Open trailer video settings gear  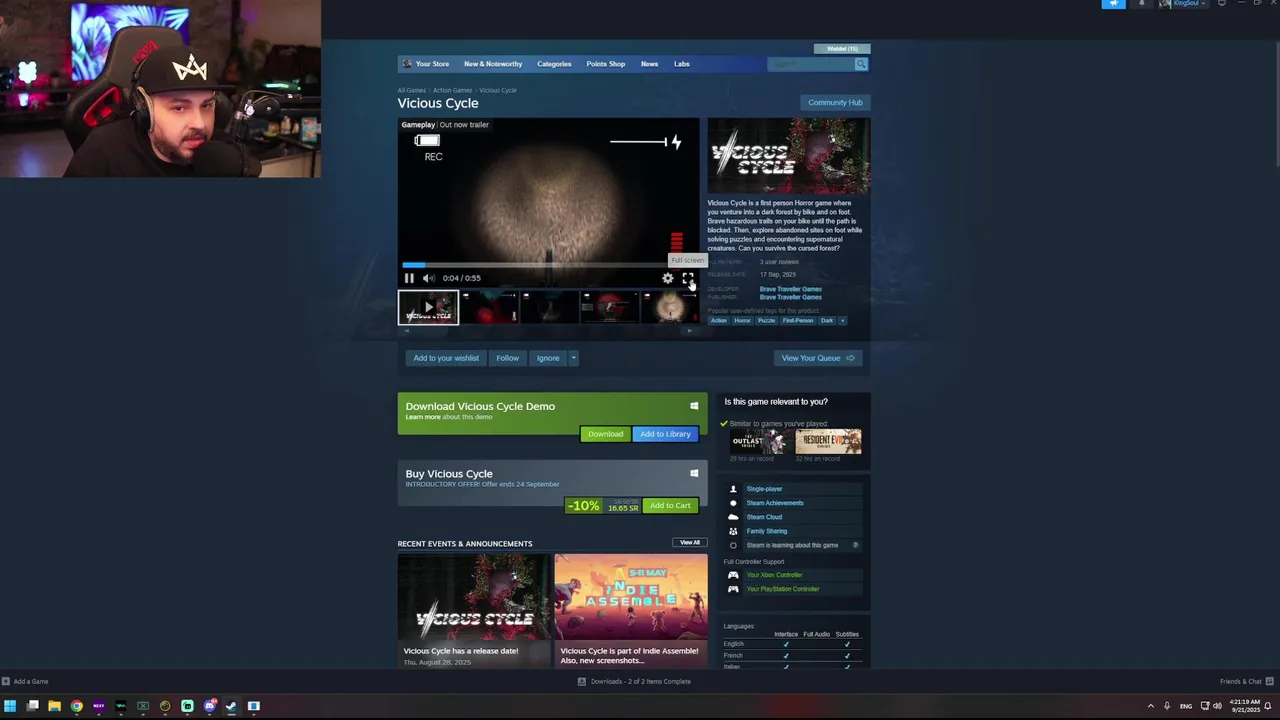tap(668, 278)
